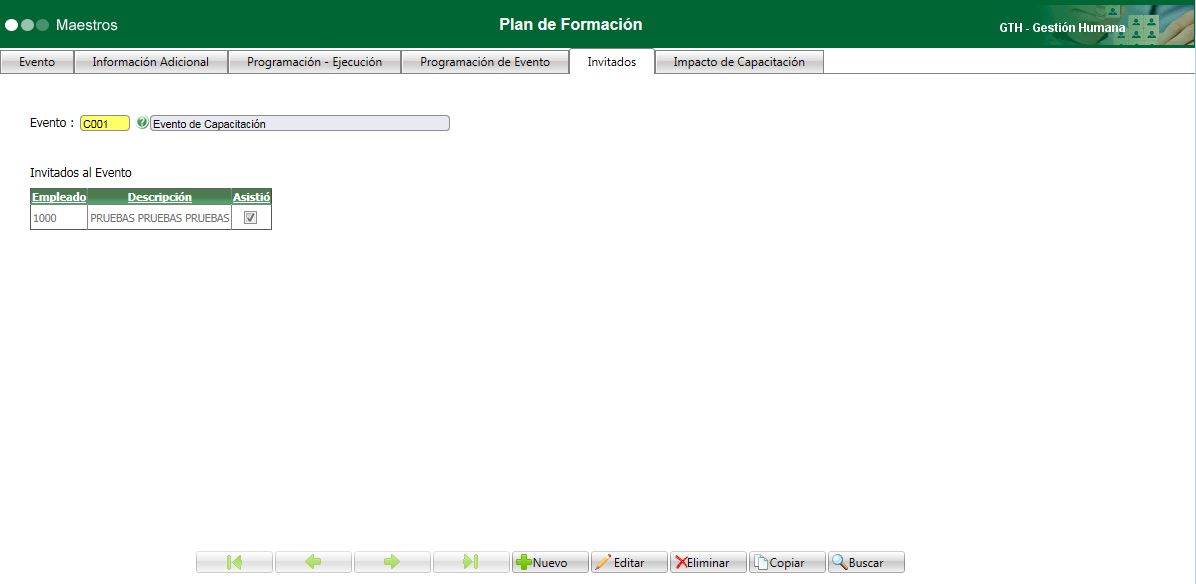This screenshot has width=1196, height=584.
Task: Click the green help icon beside Evento code
Action: click(142, 123)
